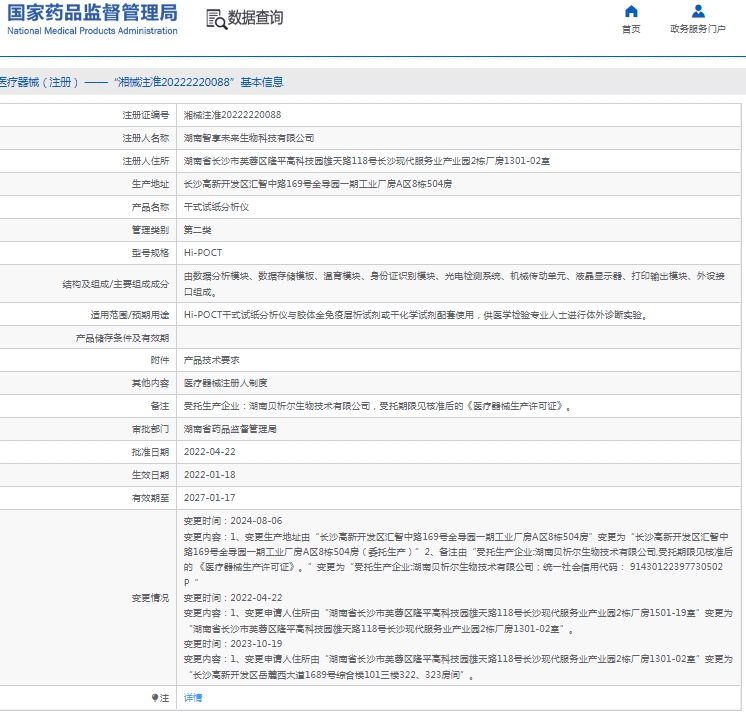
Task: Click the 注册人名称 label
Action: [146, 138]
